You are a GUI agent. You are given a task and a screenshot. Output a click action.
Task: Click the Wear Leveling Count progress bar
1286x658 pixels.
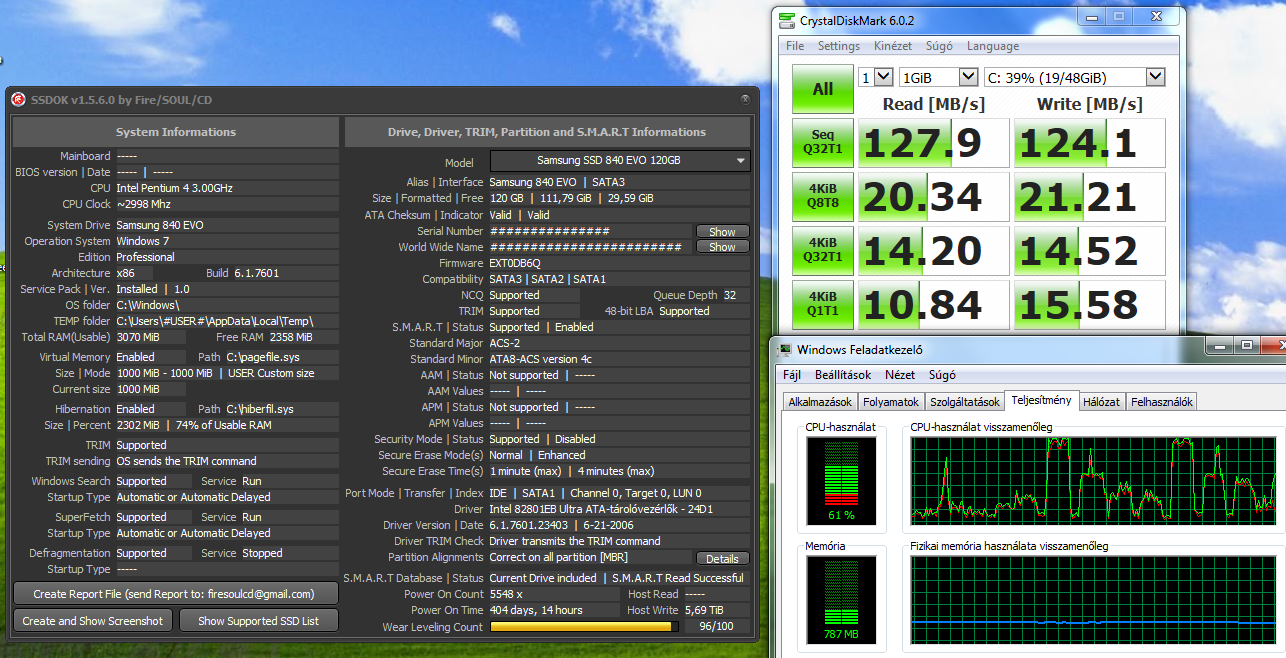click(586, 627)
